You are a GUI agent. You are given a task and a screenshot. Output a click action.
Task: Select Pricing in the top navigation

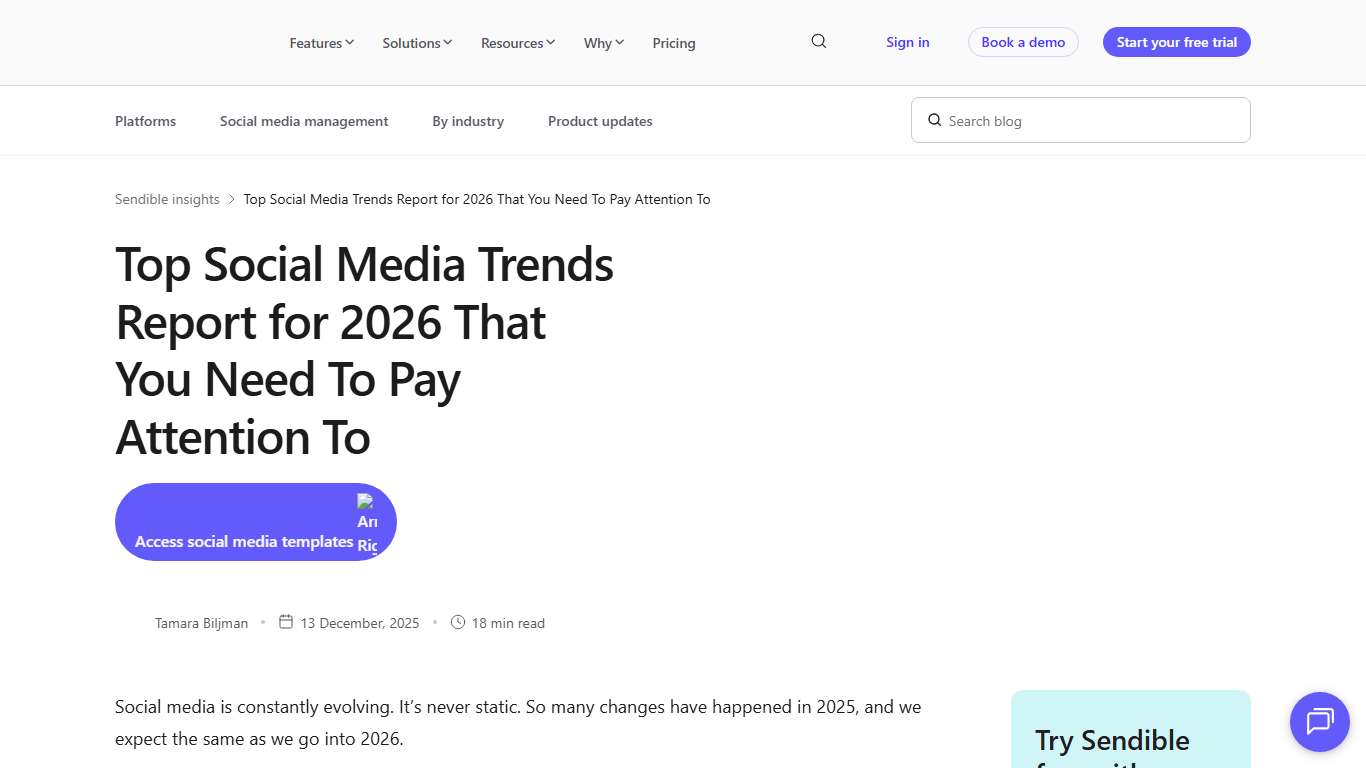point(673,43)
